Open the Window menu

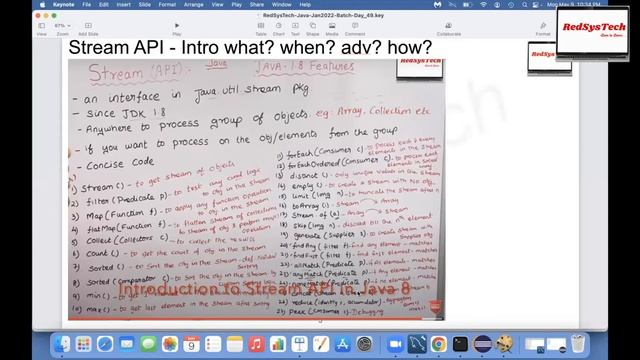281,4
